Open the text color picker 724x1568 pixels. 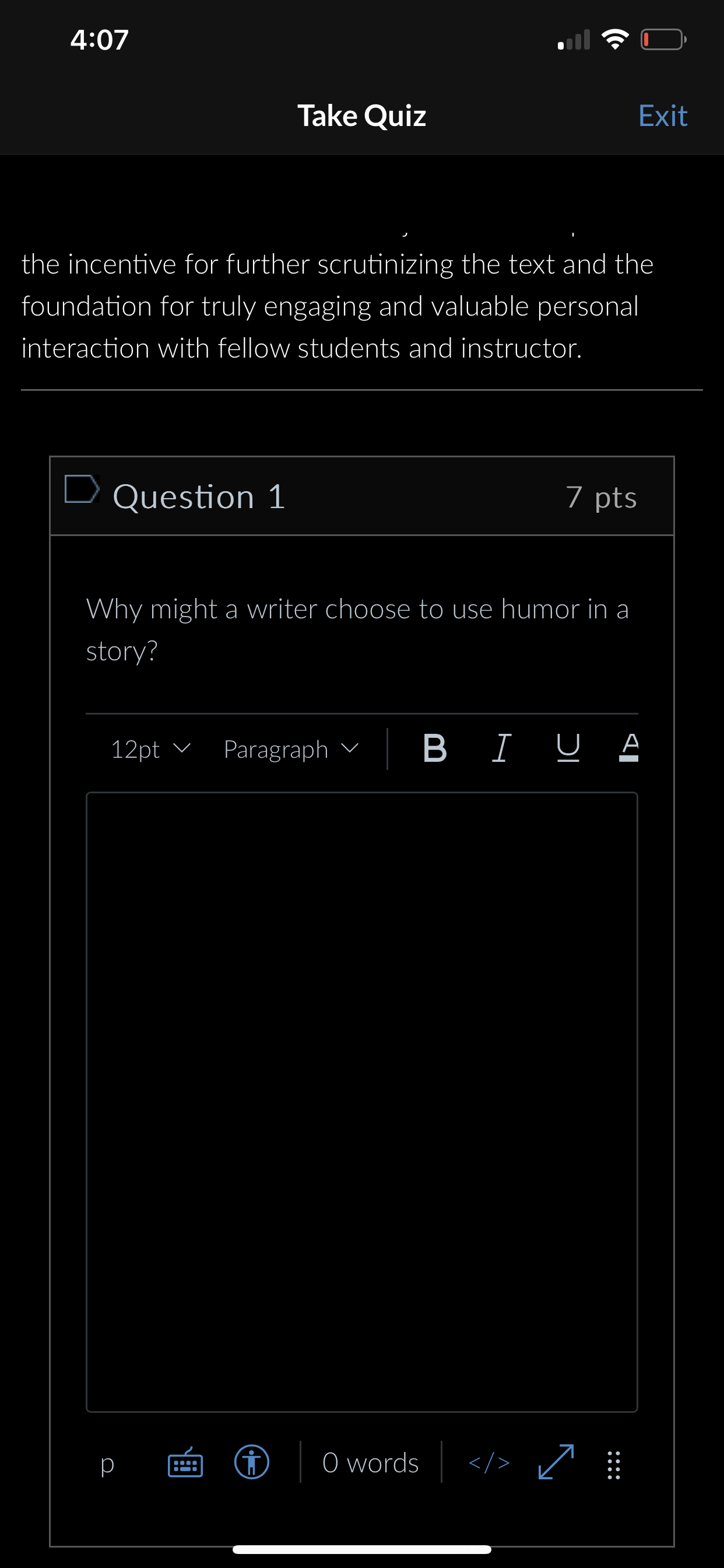point(628,748)
